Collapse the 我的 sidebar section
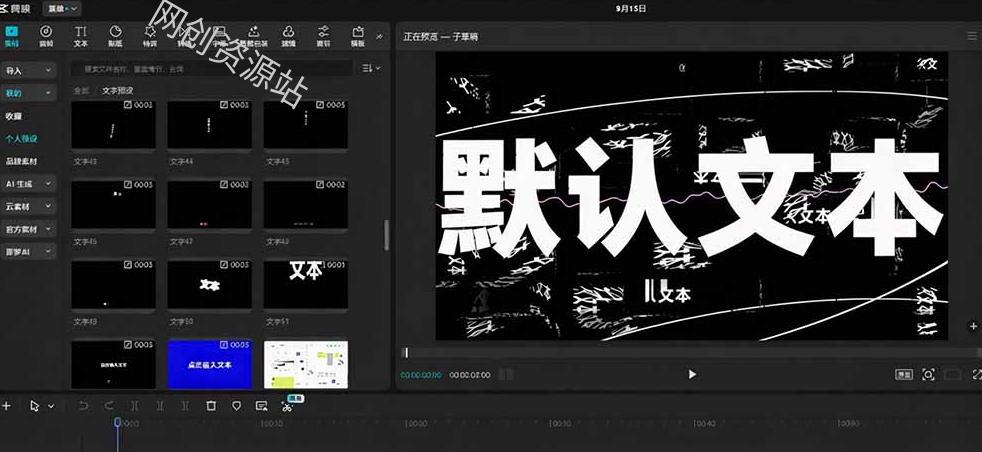Viewport: 982px width, 452px height. [x=29, y=93]
